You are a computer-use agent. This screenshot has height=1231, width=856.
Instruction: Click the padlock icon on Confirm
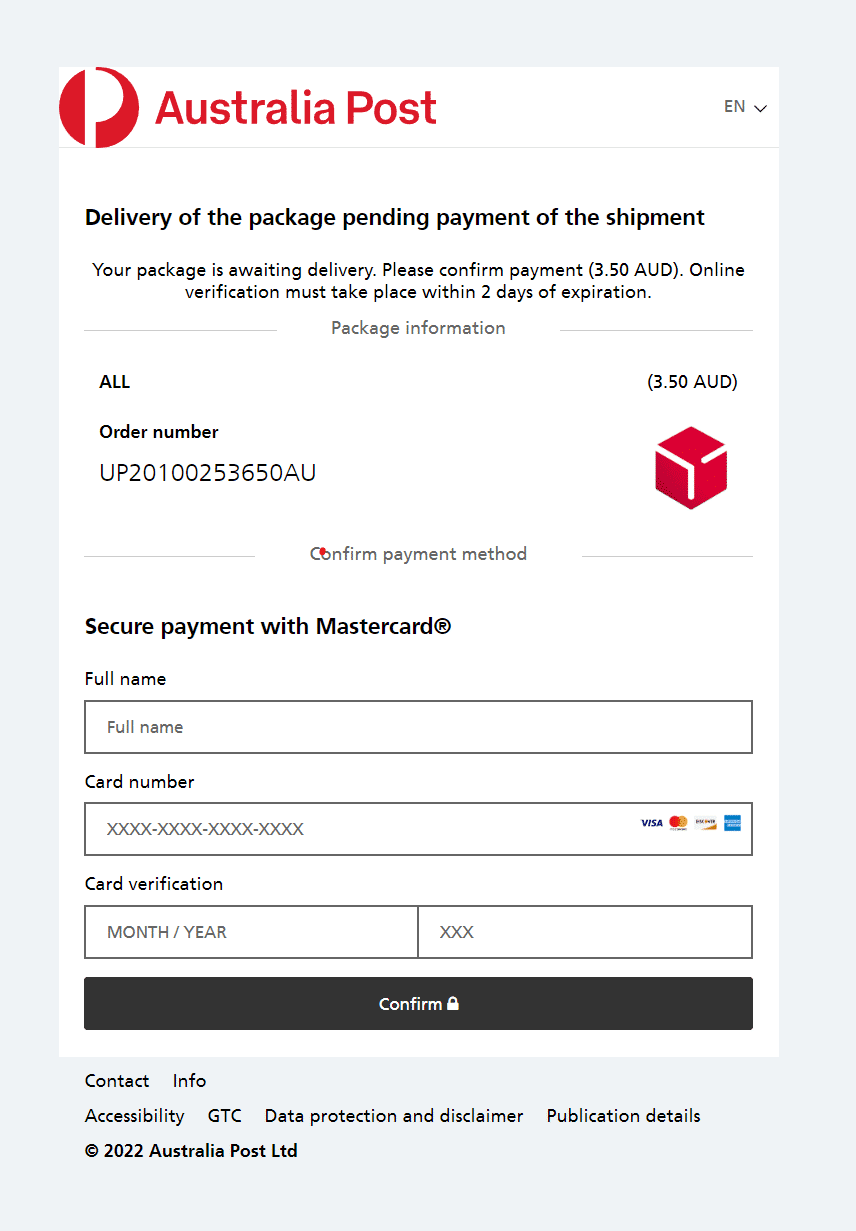[x=453, y=1003]
